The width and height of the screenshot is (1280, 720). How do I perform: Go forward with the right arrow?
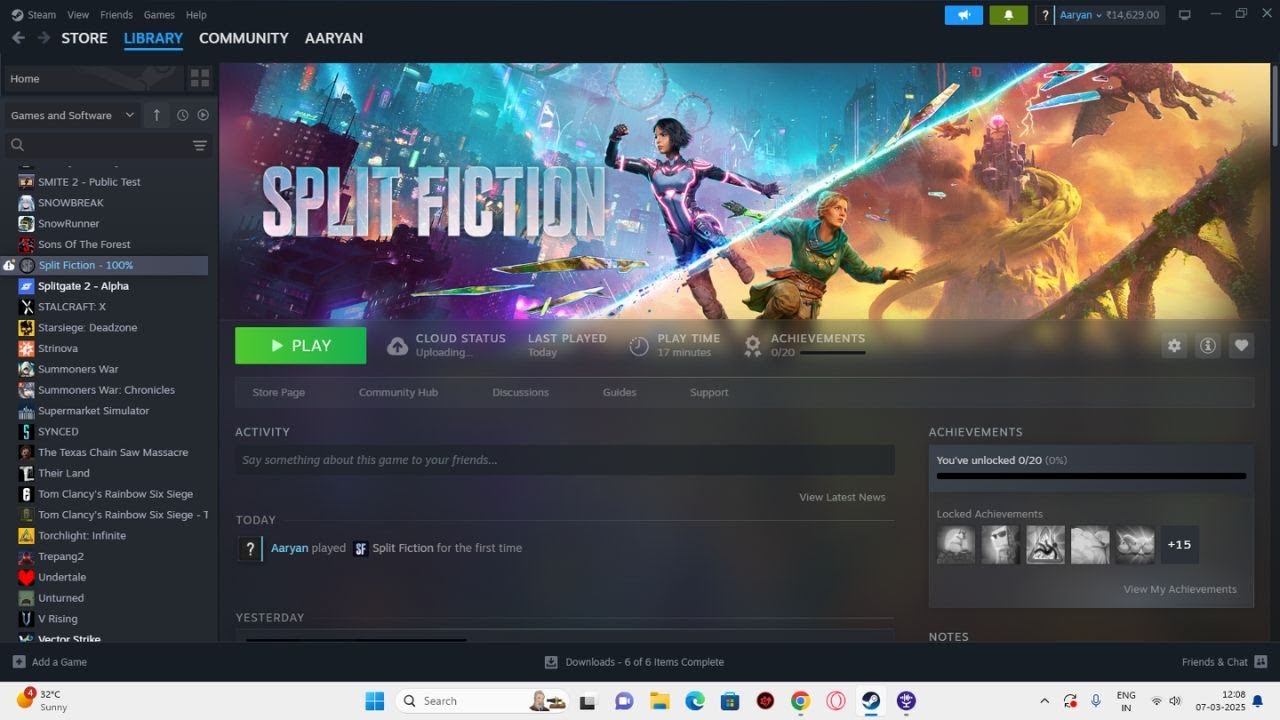[x=43, y=38]
